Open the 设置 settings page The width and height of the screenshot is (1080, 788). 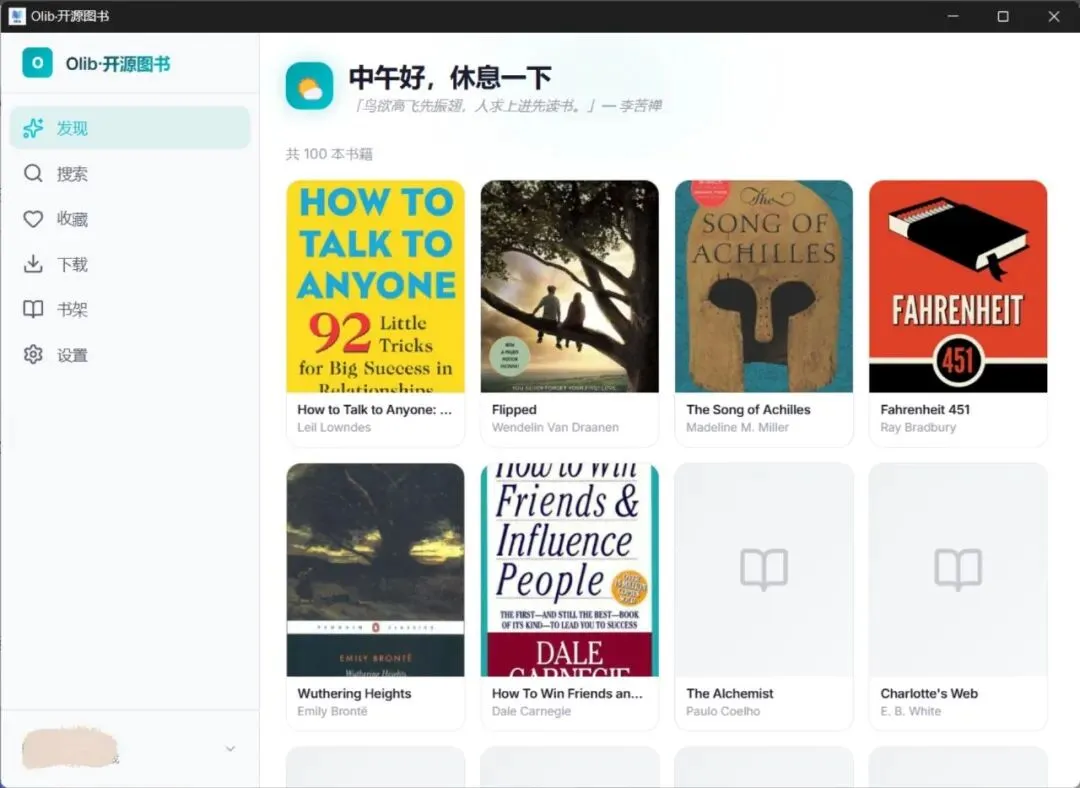[x=129, y=355]
